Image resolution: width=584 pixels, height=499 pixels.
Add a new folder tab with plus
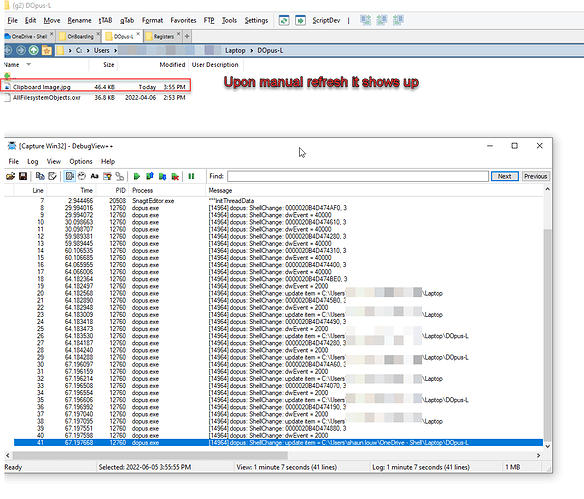point(187,36)
